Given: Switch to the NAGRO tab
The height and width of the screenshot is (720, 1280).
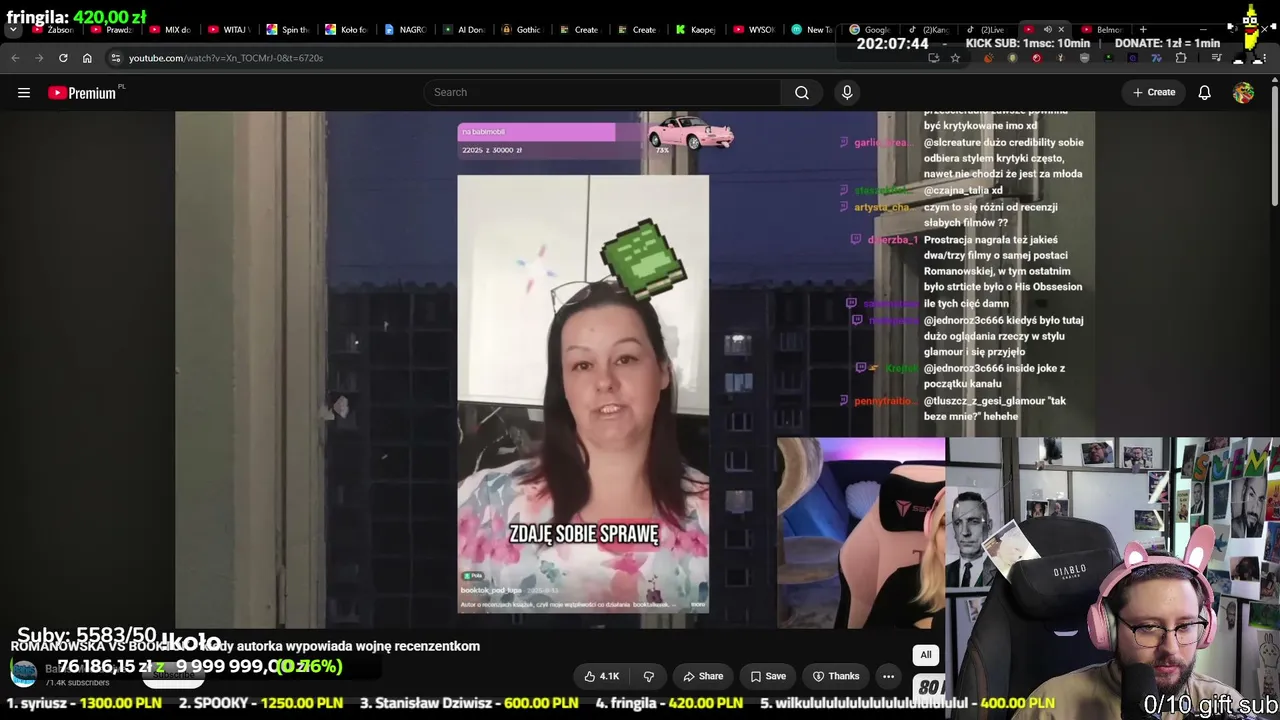Looking at the screenshot, I should [405, 30].
